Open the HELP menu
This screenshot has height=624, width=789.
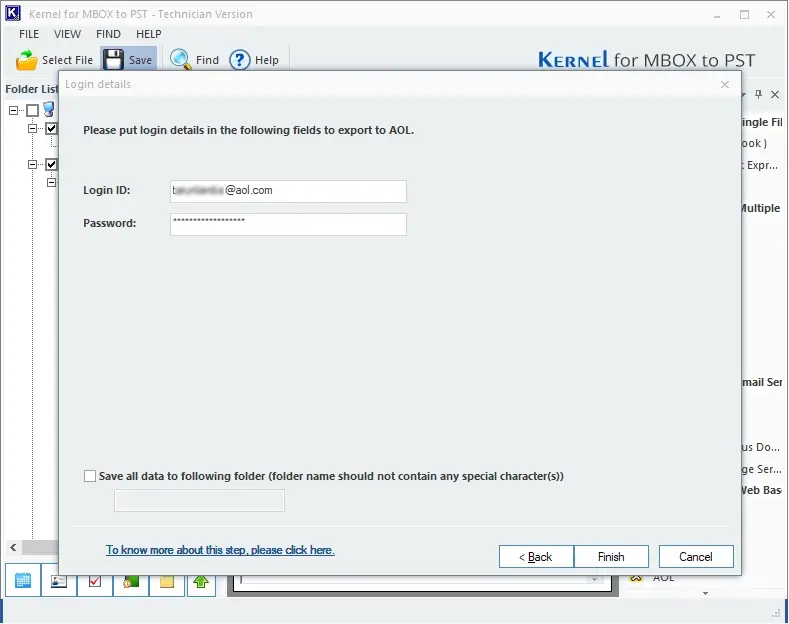click(148, 34)
